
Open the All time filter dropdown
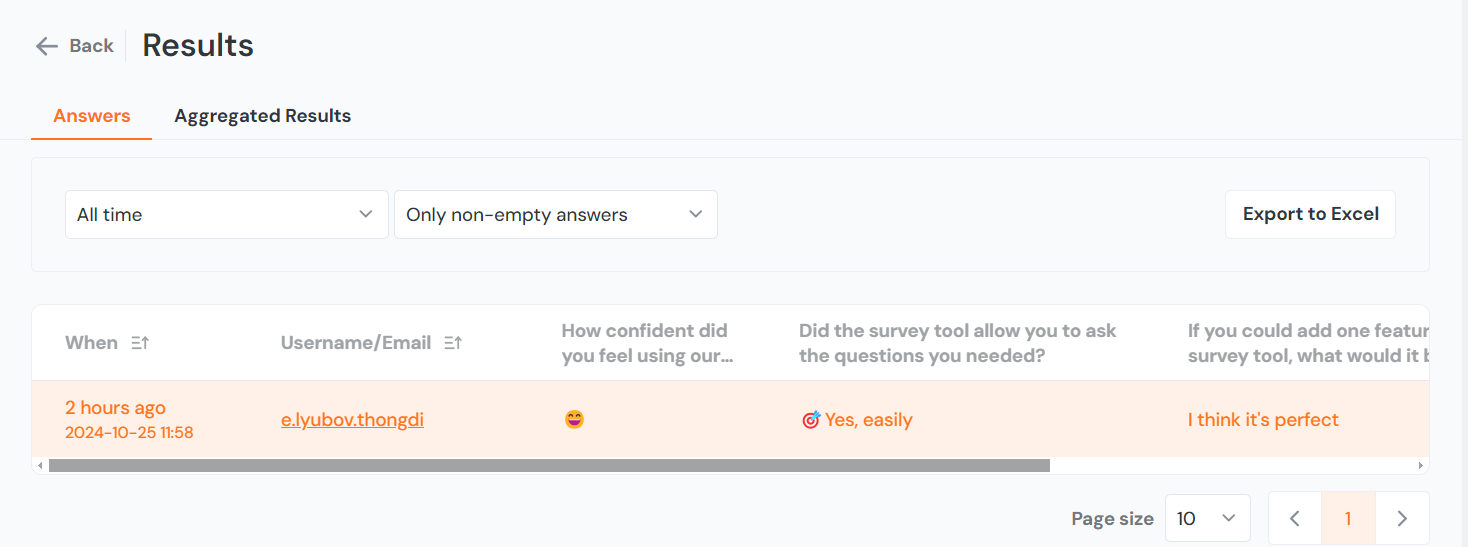(226, 215)
